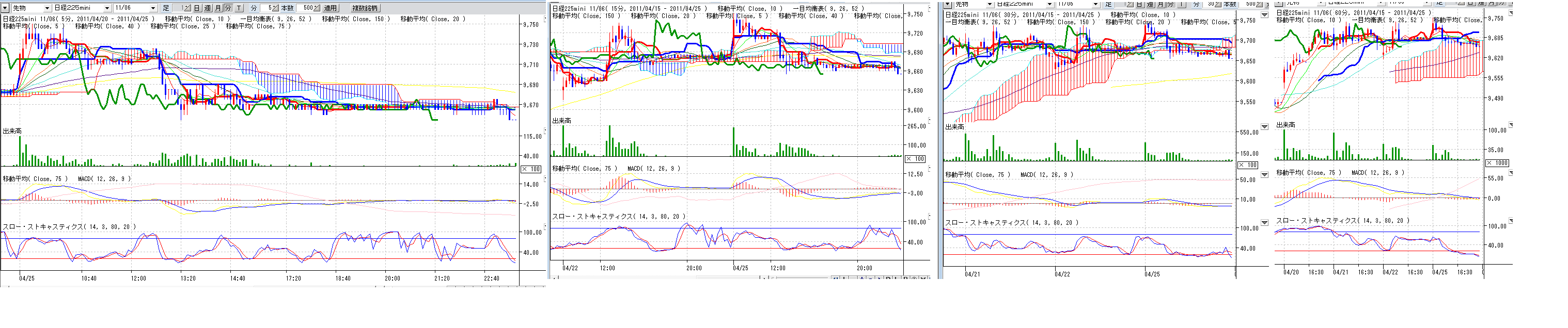Toggle 分 interval mode beside the 5 field

coord(255,8)
